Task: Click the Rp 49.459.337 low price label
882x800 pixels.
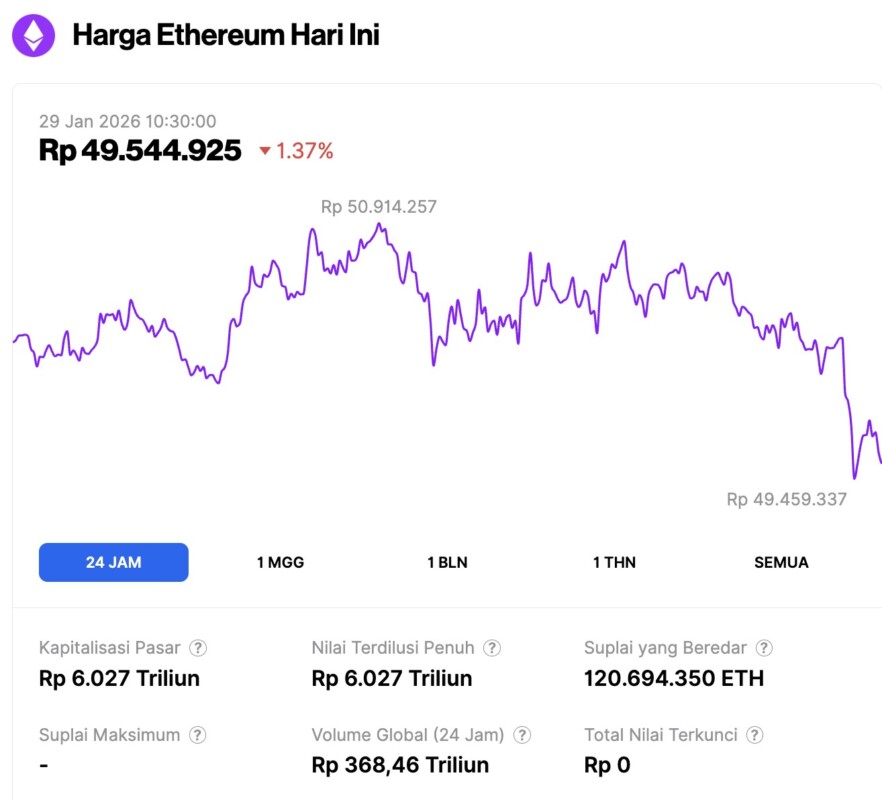Action: pos(786,498)
